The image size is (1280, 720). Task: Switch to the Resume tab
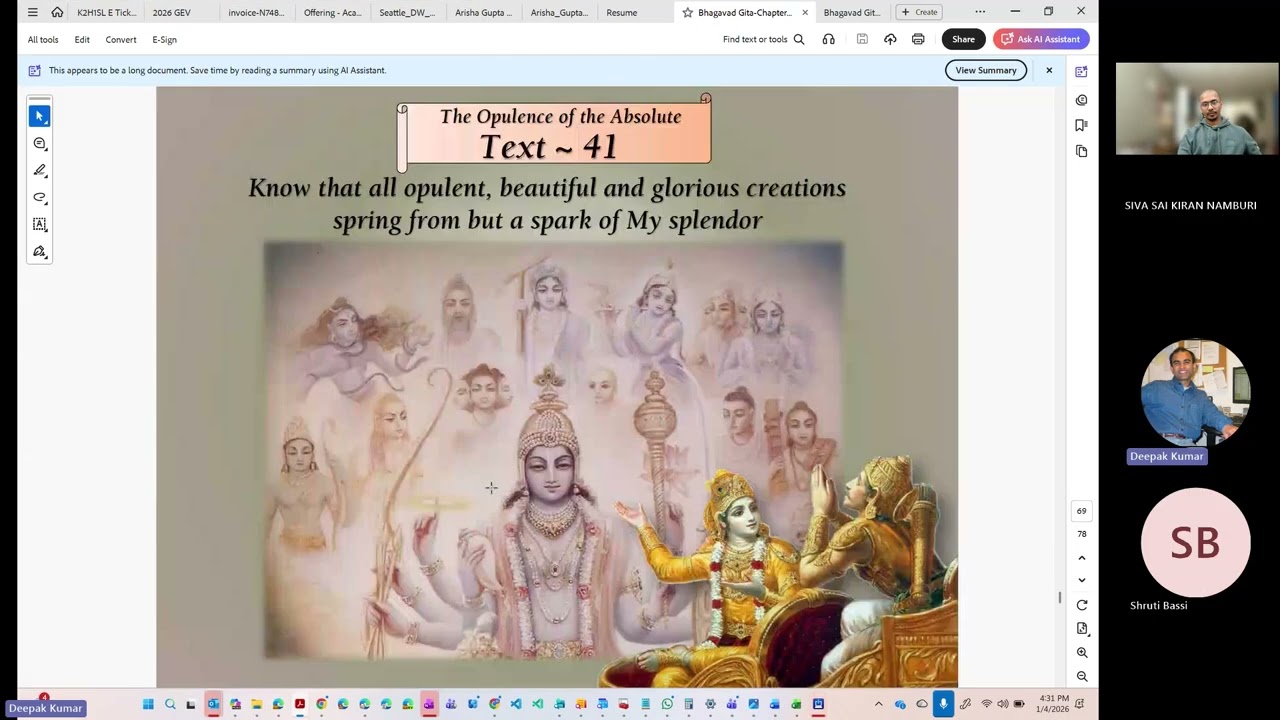point(621,12)
